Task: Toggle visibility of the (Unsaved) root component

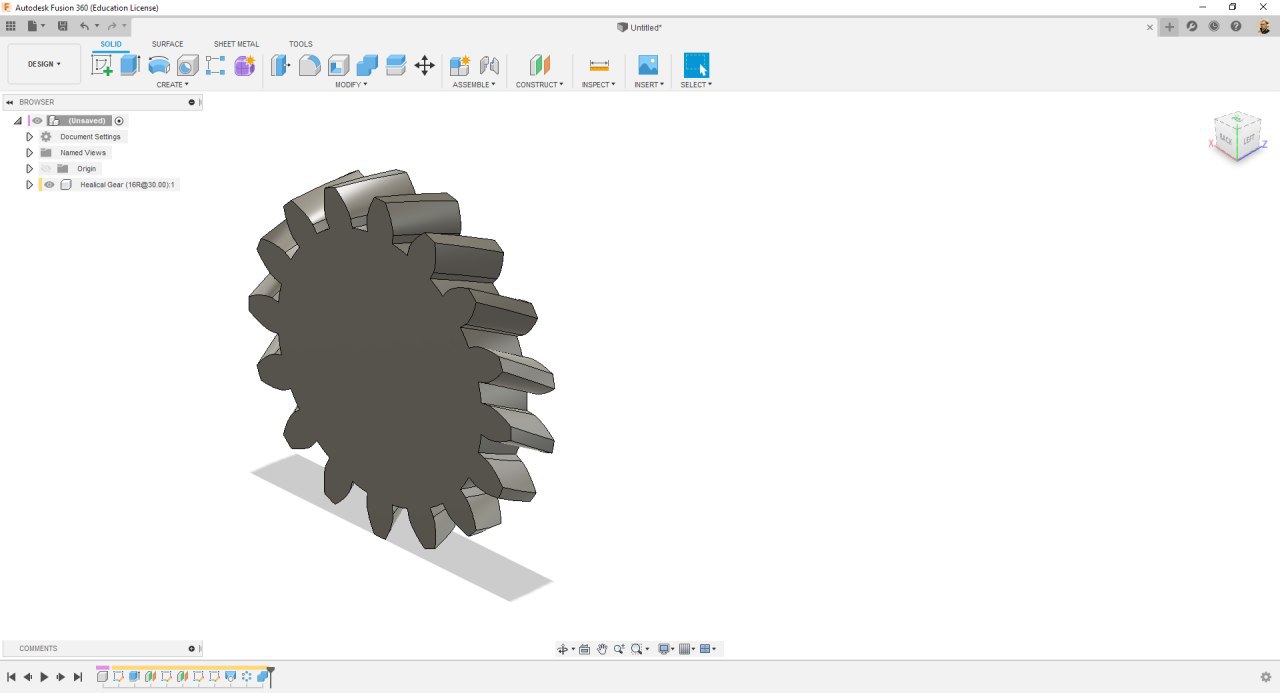Action: [x=37, y=121]
